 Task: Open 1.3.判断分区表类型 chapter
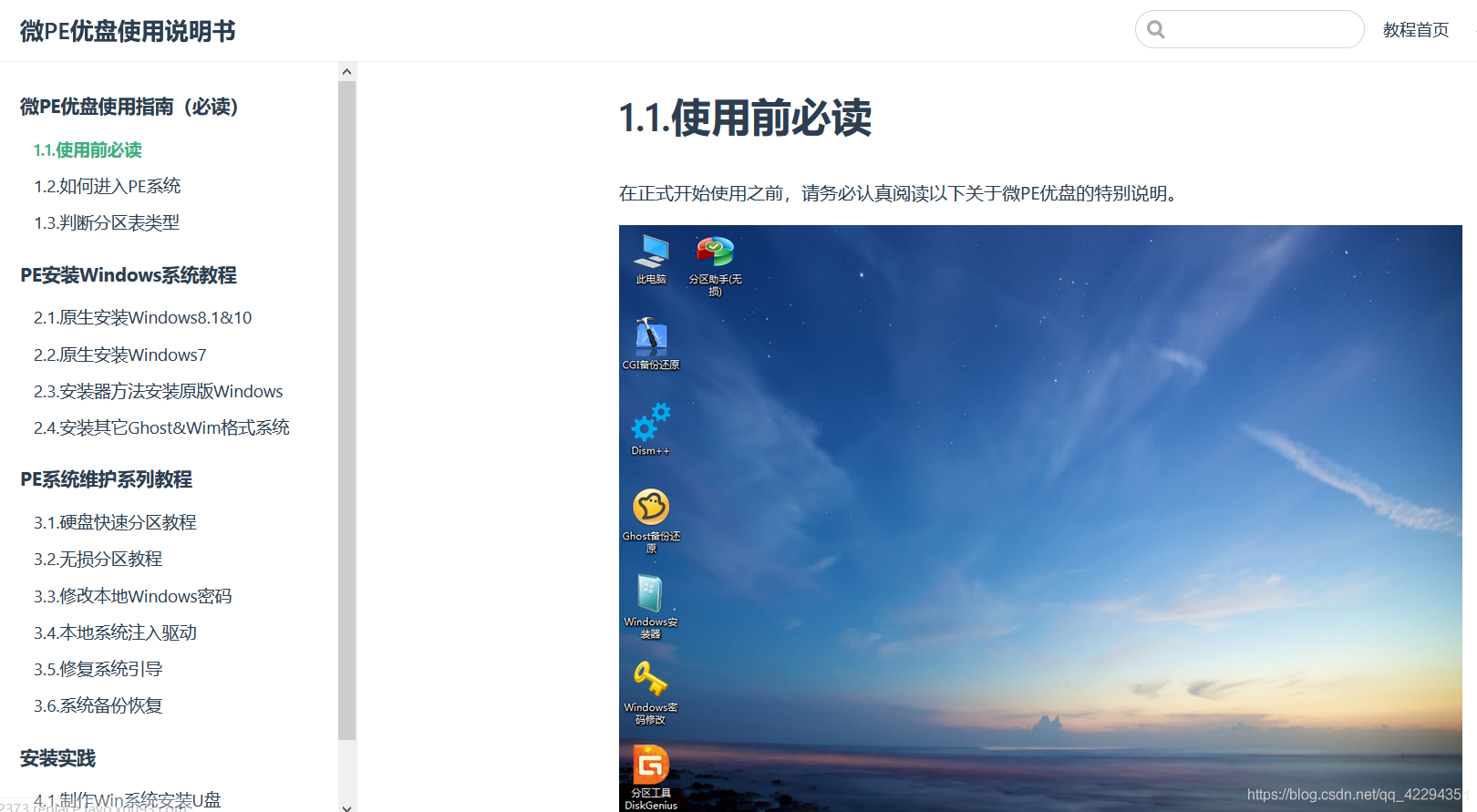107,222
